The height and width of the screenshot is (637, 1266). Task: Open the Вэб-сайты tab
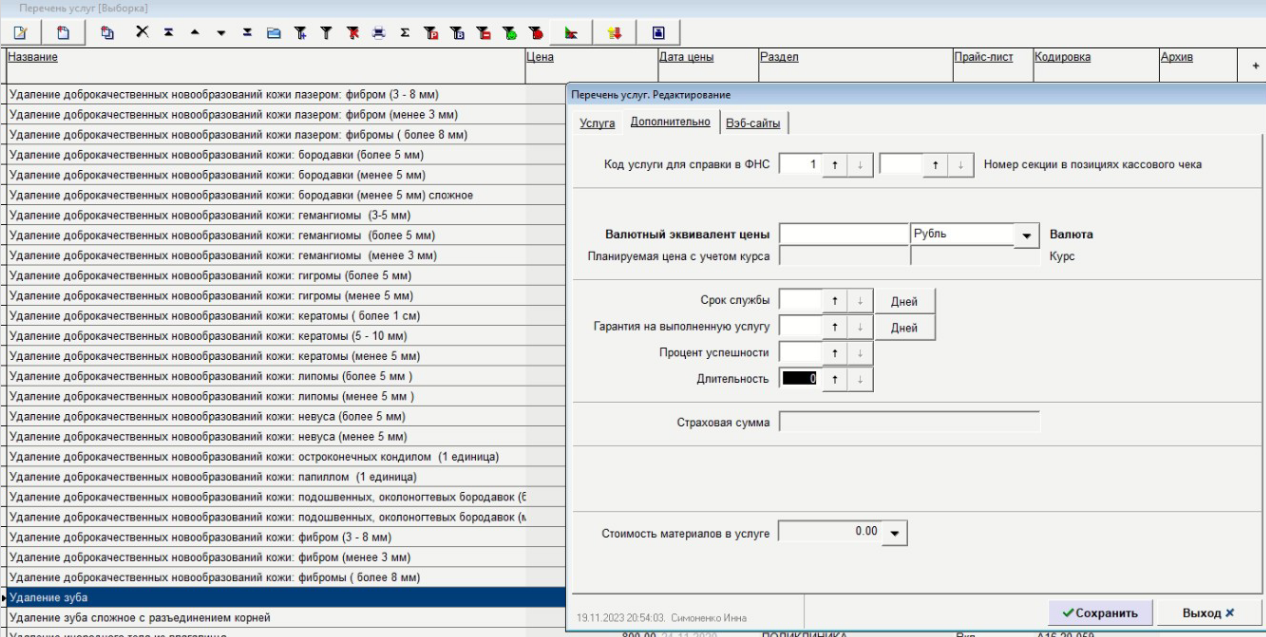[754, 123]
